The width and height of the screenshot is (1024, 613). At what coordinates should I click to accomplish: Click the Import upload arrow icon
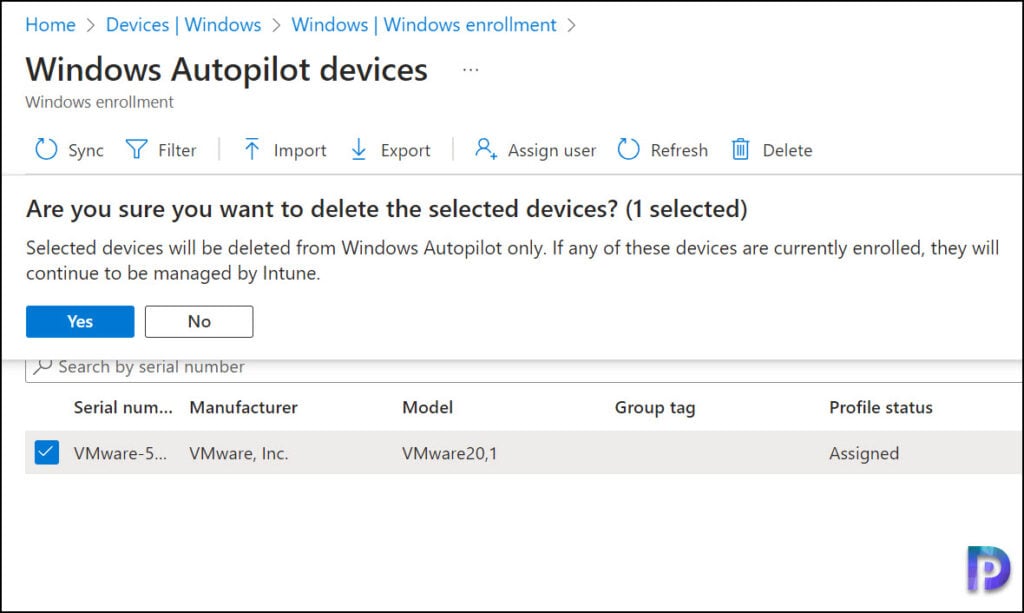pyautogui.click(x=251, y=149)
